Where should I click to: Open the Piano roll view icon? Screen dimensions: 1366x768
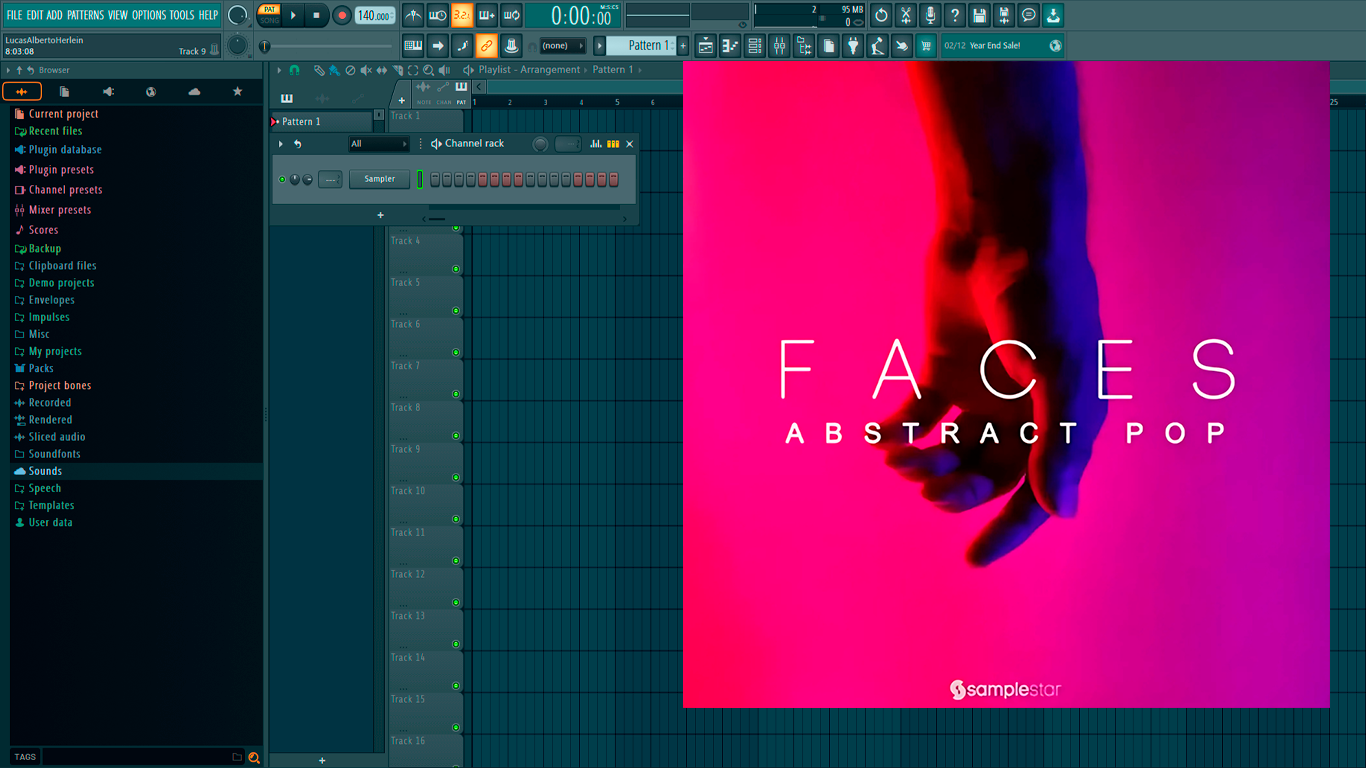click(730, 45)
